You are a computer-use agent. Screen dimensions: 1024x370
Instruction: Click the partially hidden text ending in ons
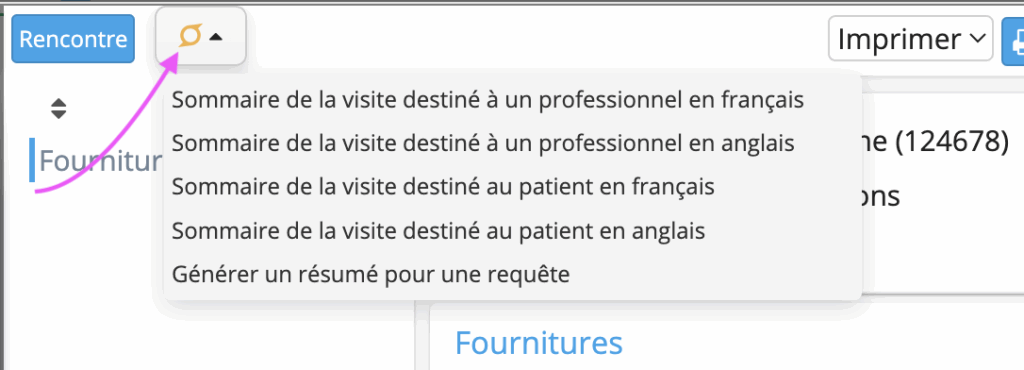881,196
